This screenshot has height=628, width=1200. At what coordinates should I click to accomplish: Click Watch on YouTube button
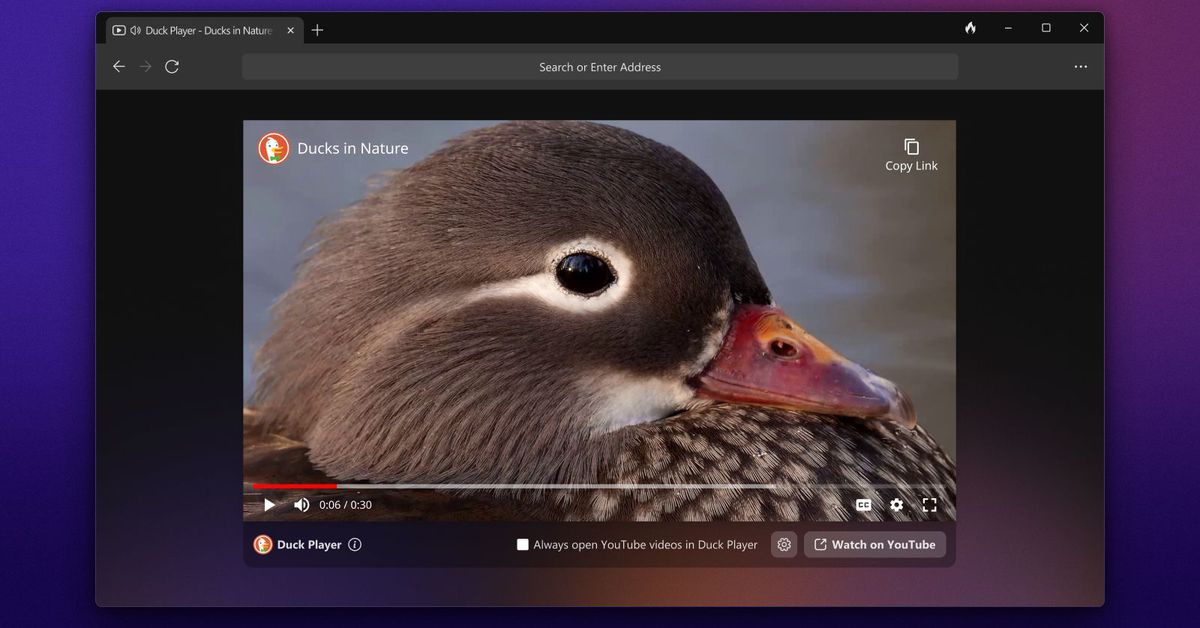[874, 545]
